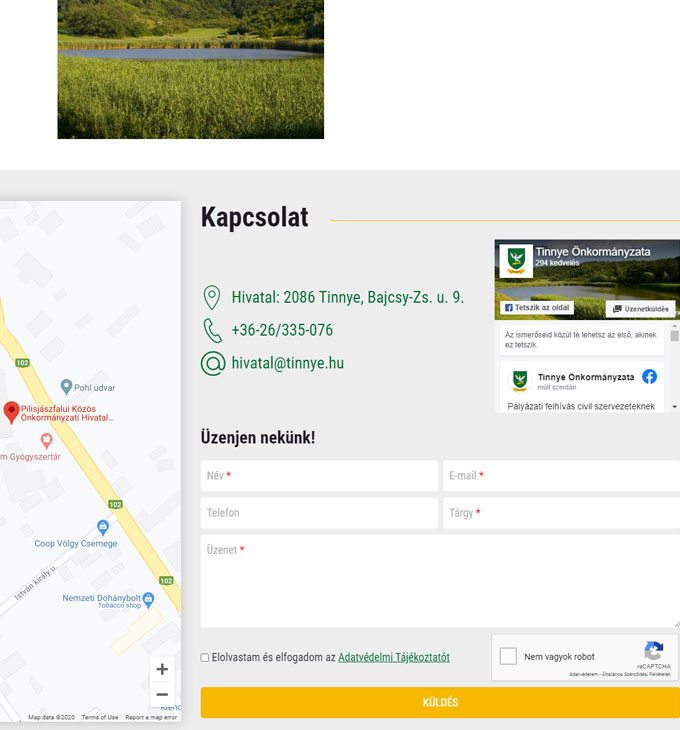Click the red Pilisjászfalui Hivatal map pin
This screenshot has width=680, height=730.
tap(11, 412)
